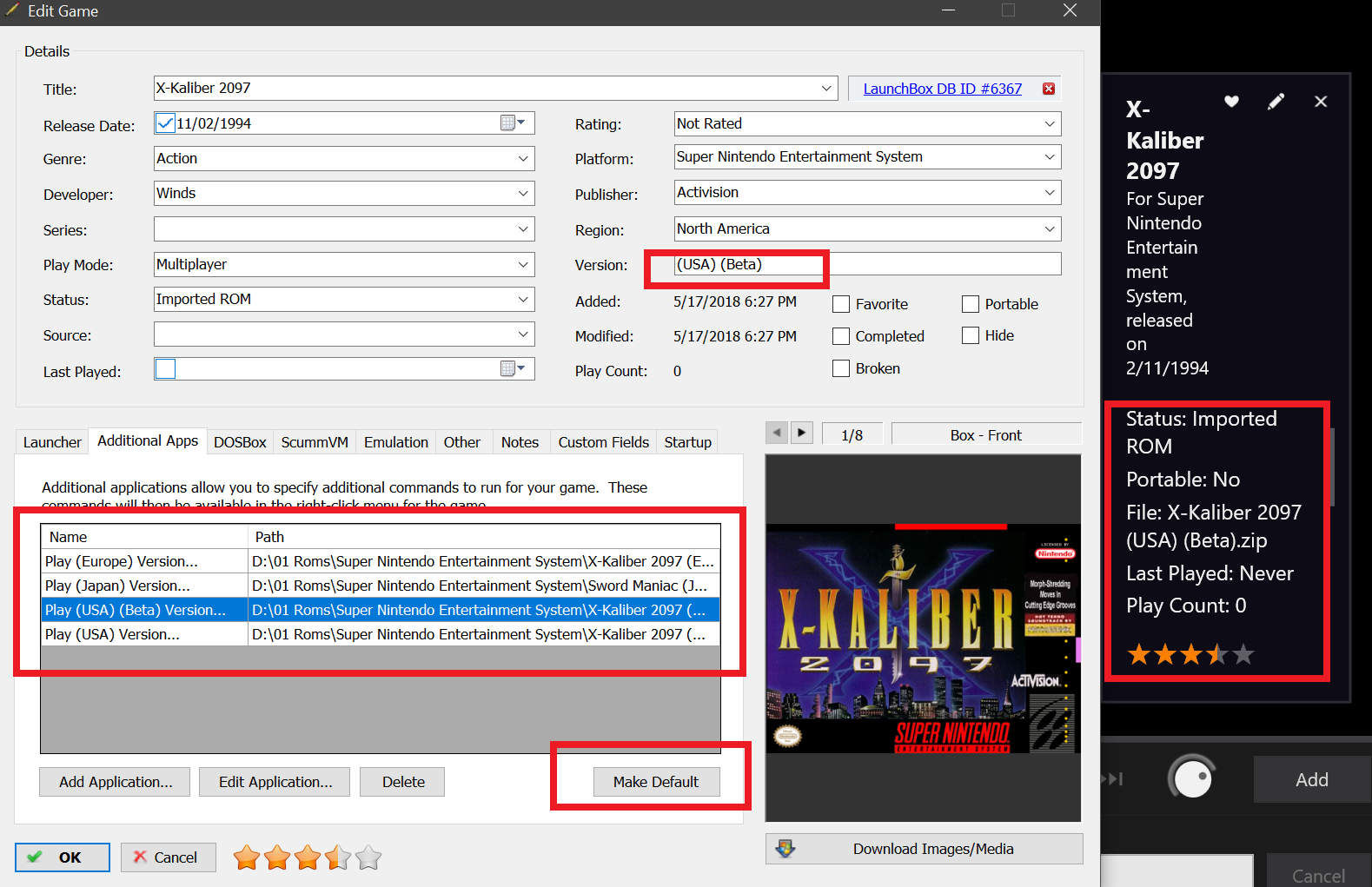Check the Favorite checkbox

(841, 304)
